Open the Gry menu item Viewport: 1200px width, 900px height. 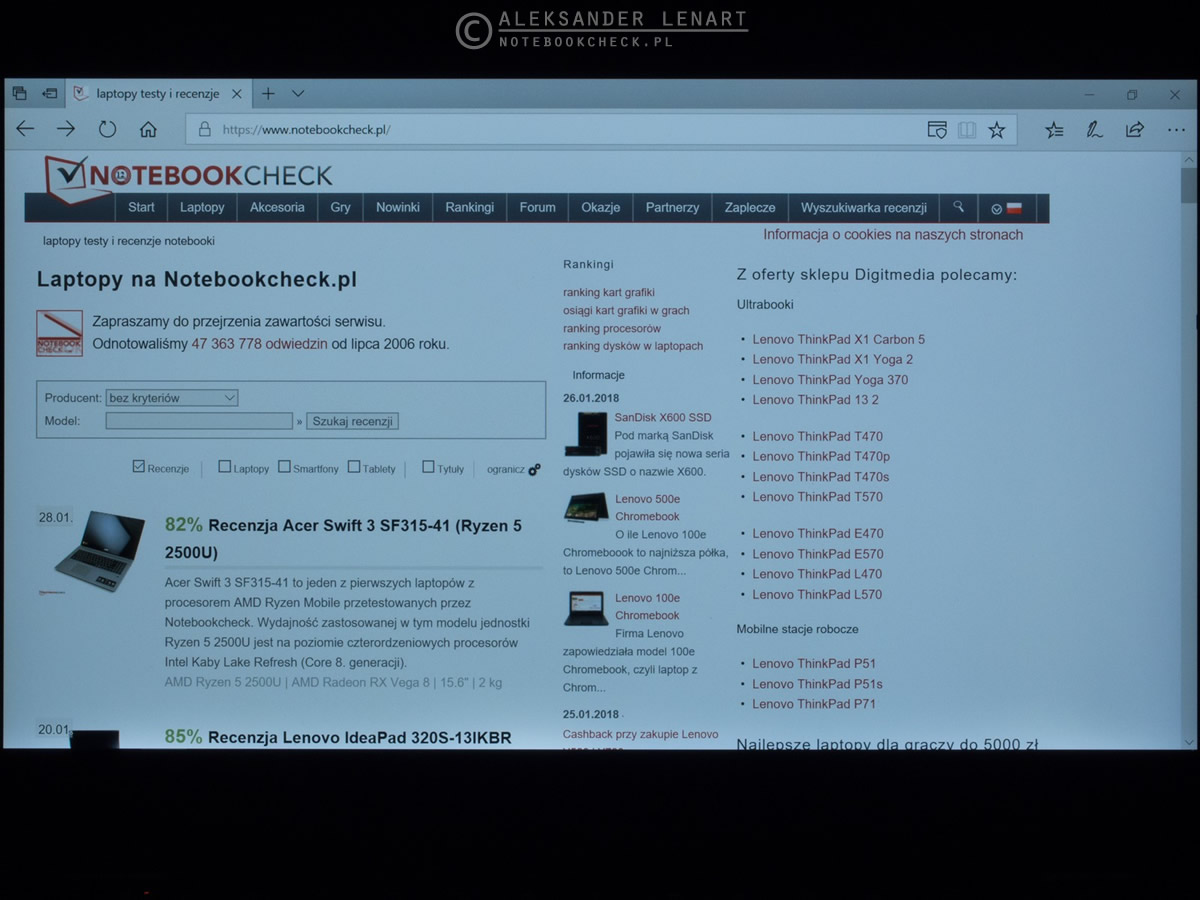coord(341,208)
